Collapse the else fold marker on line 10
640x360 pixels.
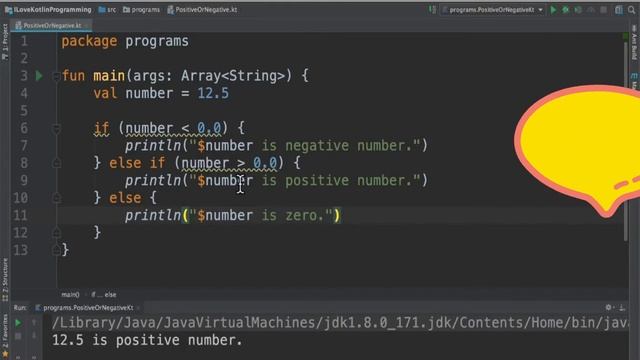tap(57, 198)
